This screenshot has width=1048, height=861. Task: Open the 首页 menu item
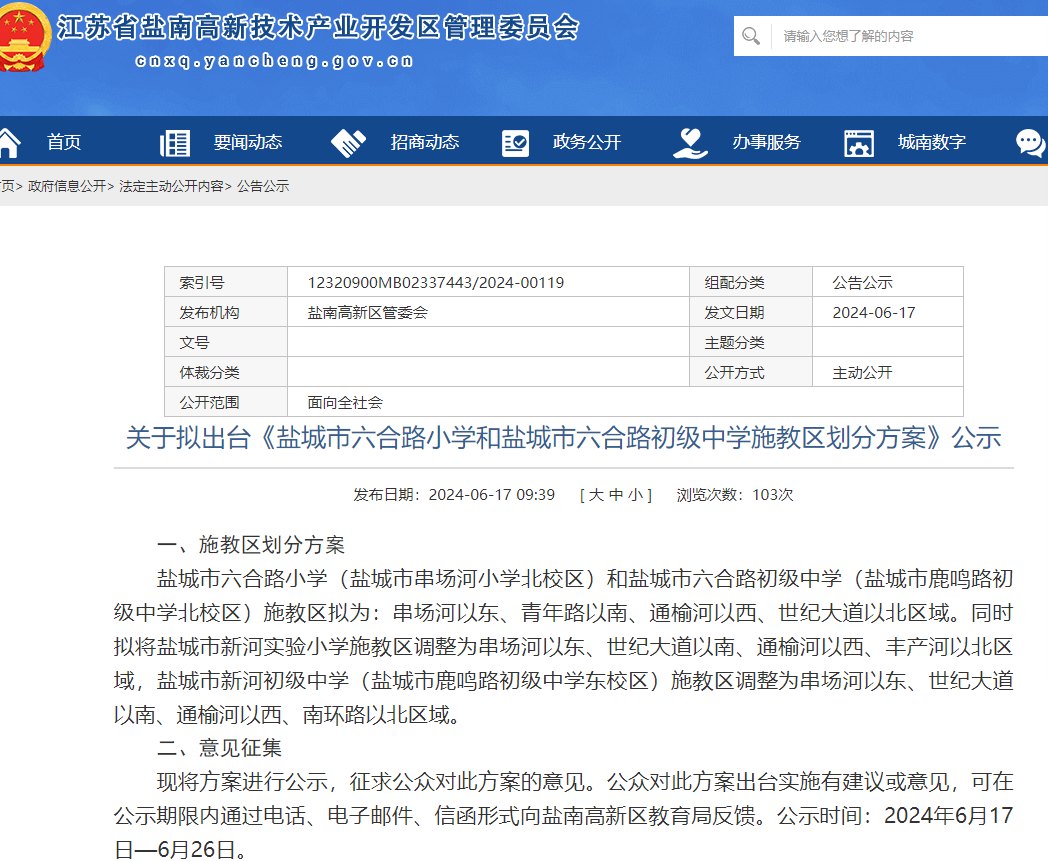[64, 142]
